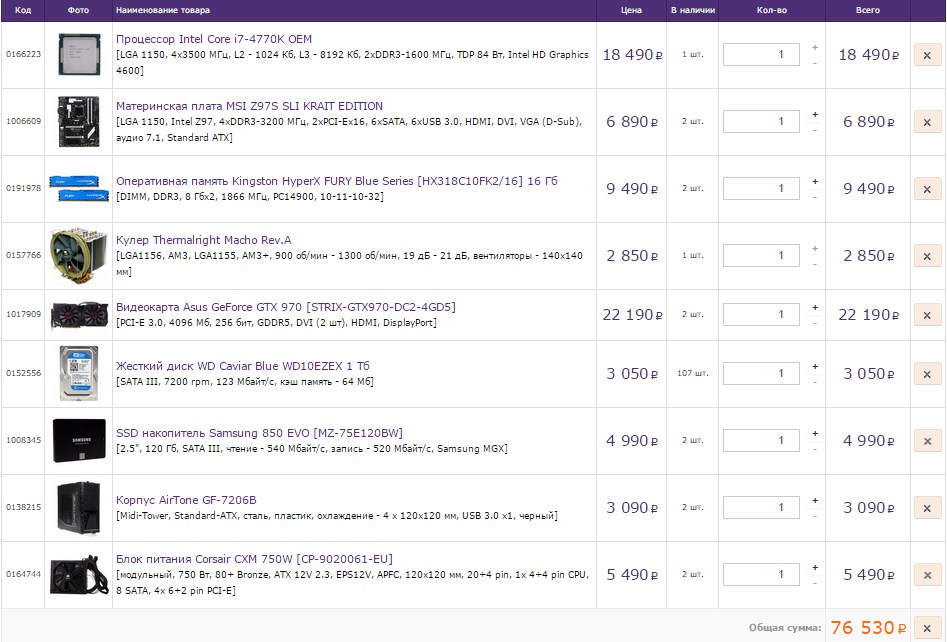The height and width of the screenshot is (642, 947).
Task: Open Оперативная память Kingston HyperX FURY link
Action: pos(336,181)
